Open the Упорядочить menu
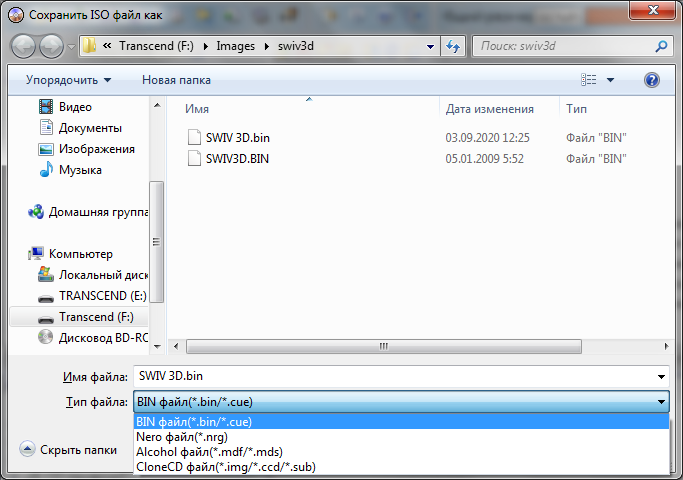This screenshot has height=480, width=683. coord(68,80)
